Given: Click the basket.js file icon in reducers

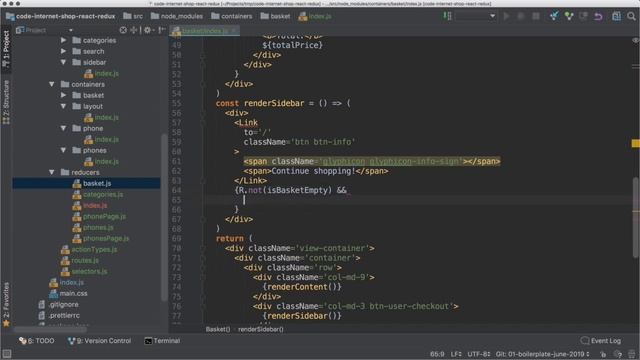Looking at the screenshot, I should tap(77, 184).
